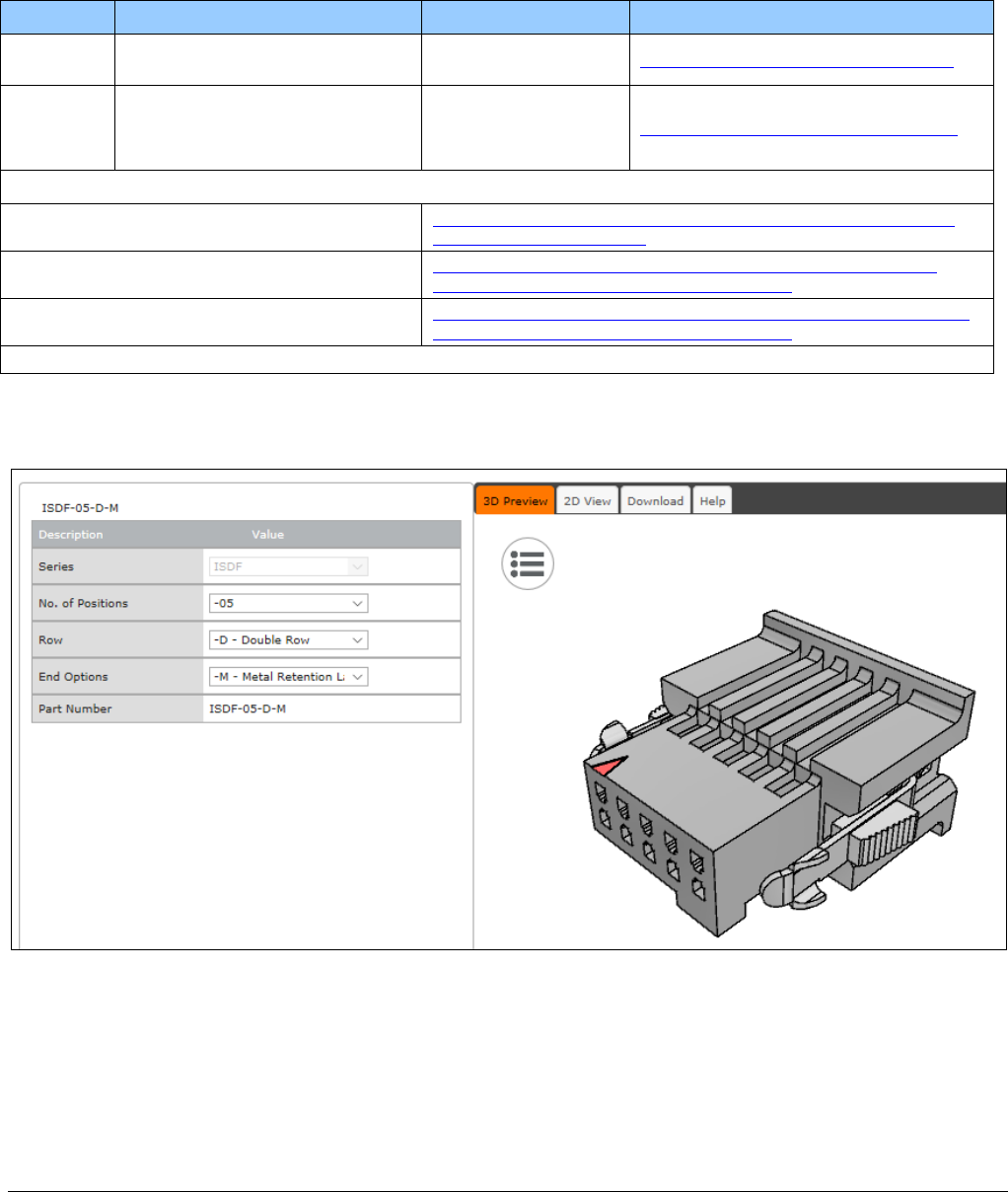Screen dimensions: 1008x1192
Task: Open the round list menu icon in preview
Action: [528, 564]
